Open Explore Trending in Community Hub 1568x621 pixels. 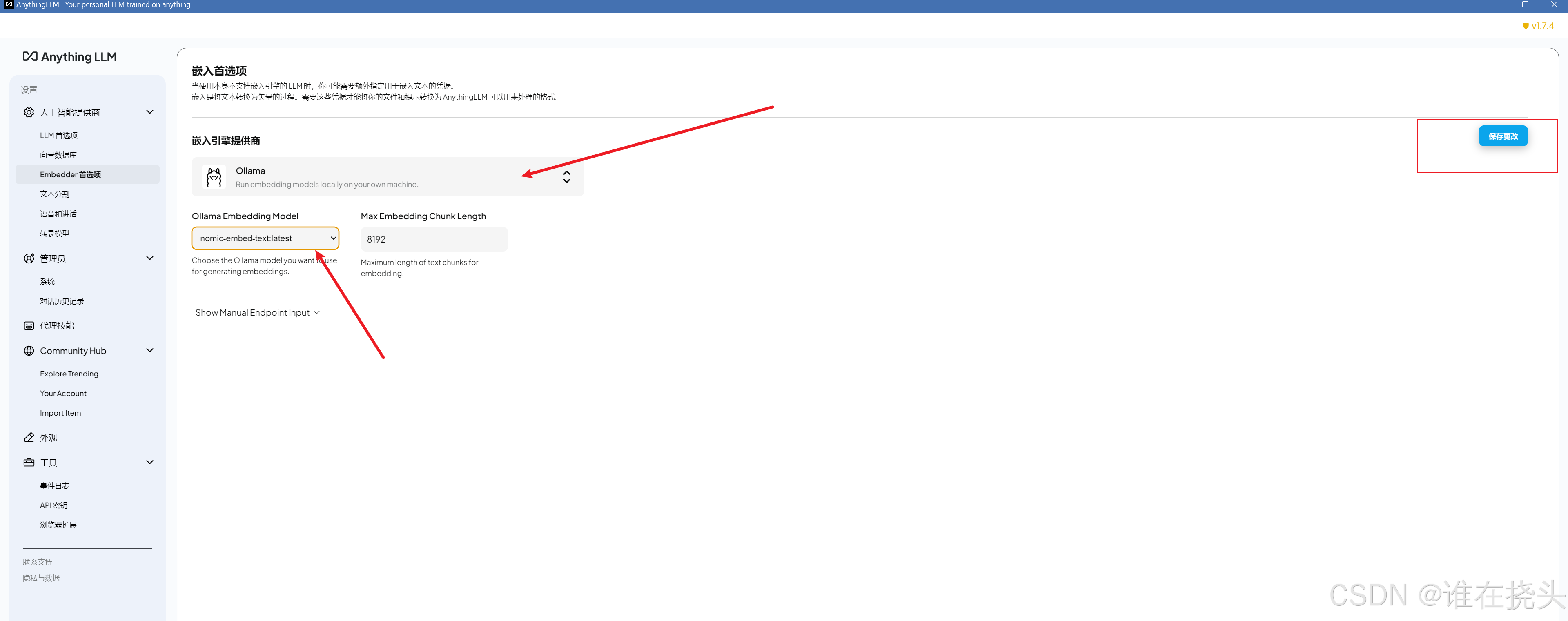pyautogui.click(x=69, y=374)
